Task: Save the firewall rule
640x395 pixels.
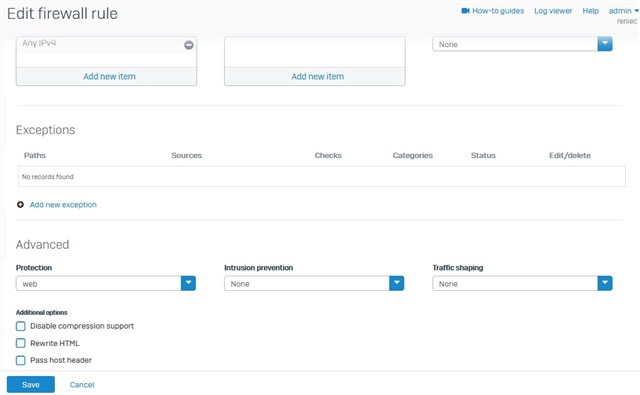Action: point(31,384)
